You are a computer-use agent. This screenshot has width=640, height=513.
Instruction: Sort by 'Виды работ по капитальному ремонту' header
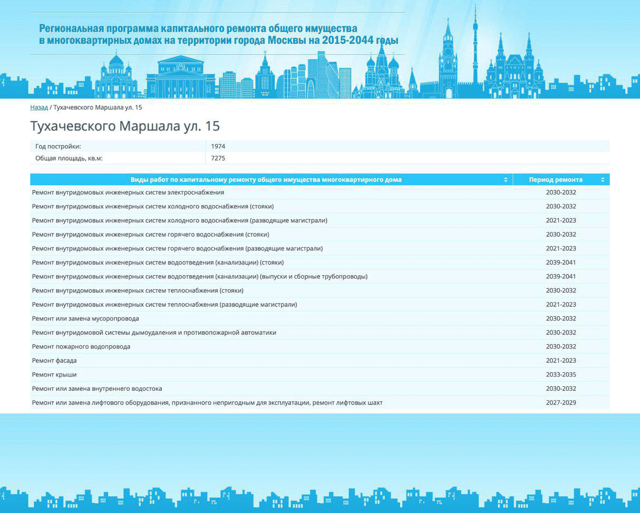pos(266,180)
